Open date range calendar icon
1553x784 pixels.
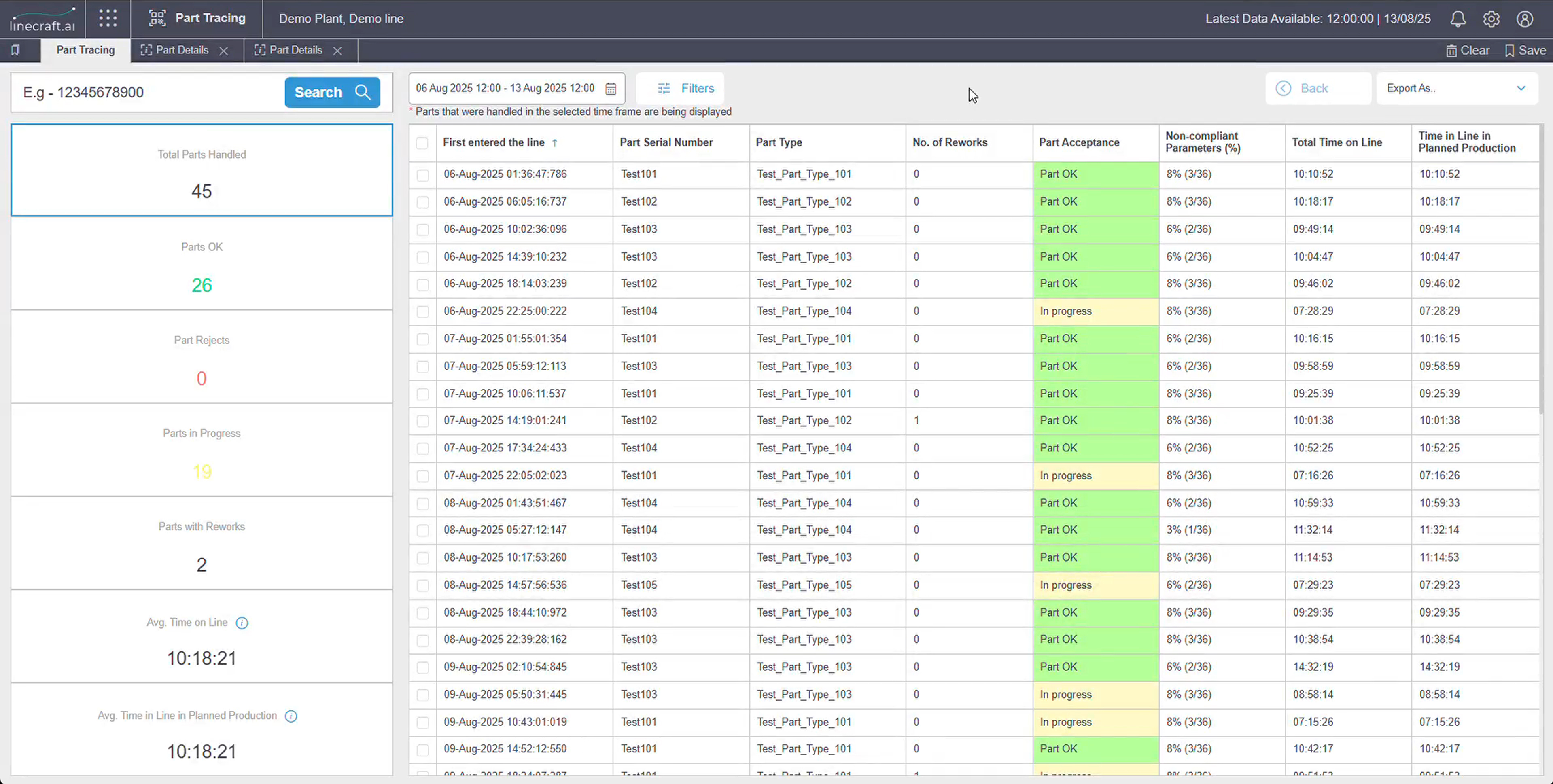(611, 89)
